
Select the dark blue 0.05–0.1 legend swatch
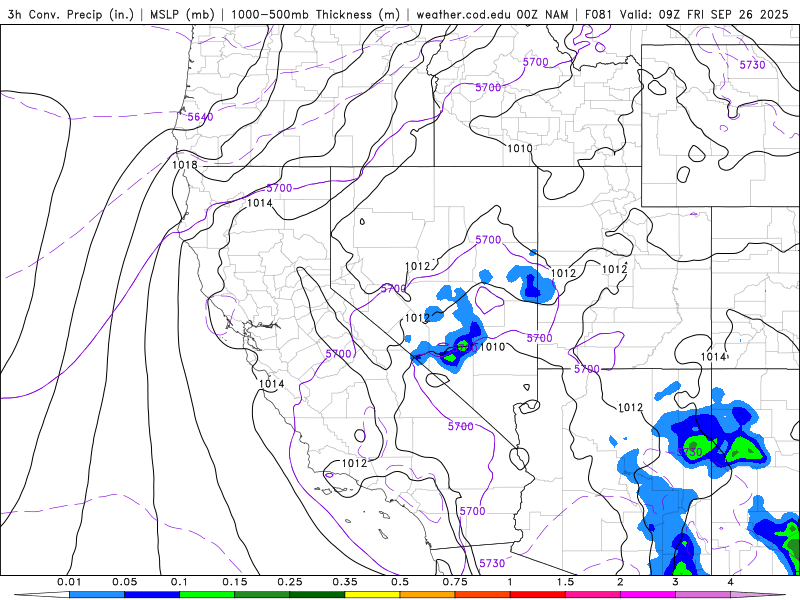click(152, 595)
